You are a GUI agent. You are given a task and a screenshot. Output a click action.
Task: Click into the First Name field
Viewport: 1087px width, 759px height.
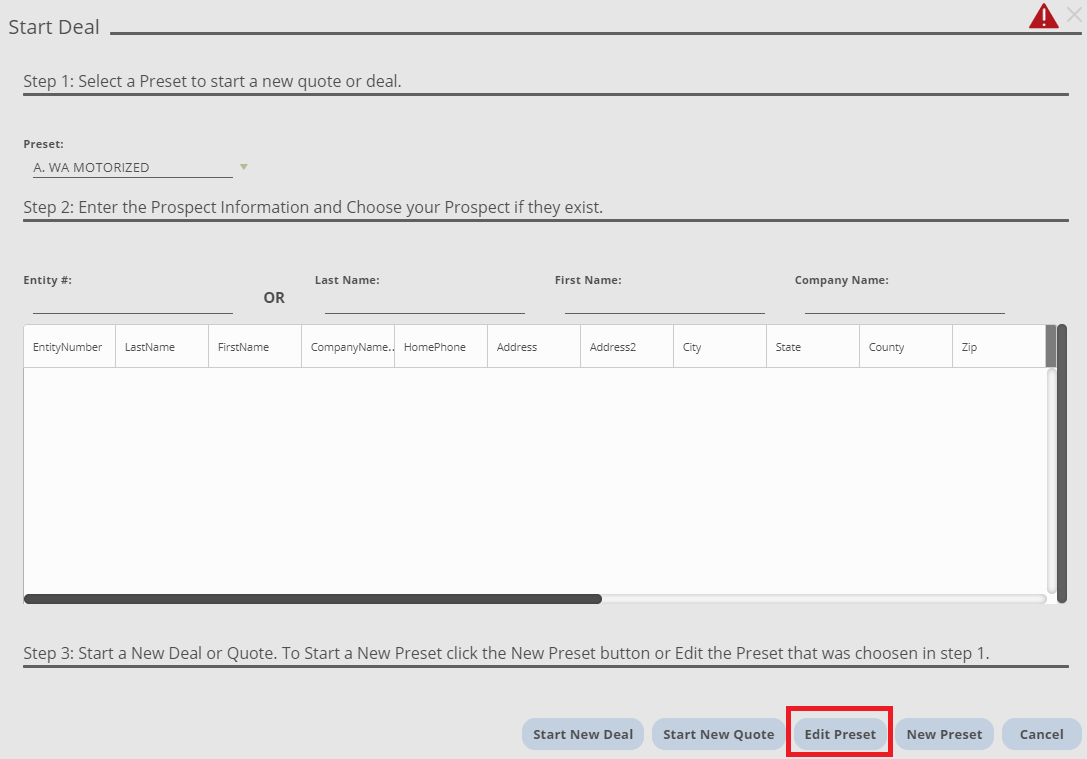pos(664,301)
